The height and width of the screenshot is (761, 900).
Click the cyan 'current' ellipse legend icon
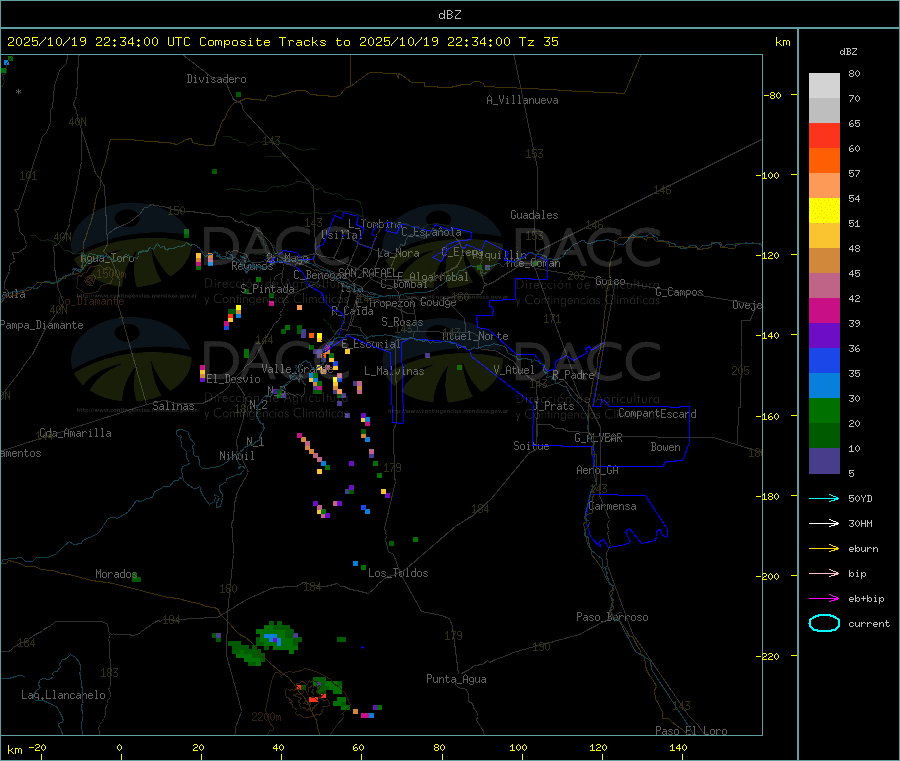(824, 623)
